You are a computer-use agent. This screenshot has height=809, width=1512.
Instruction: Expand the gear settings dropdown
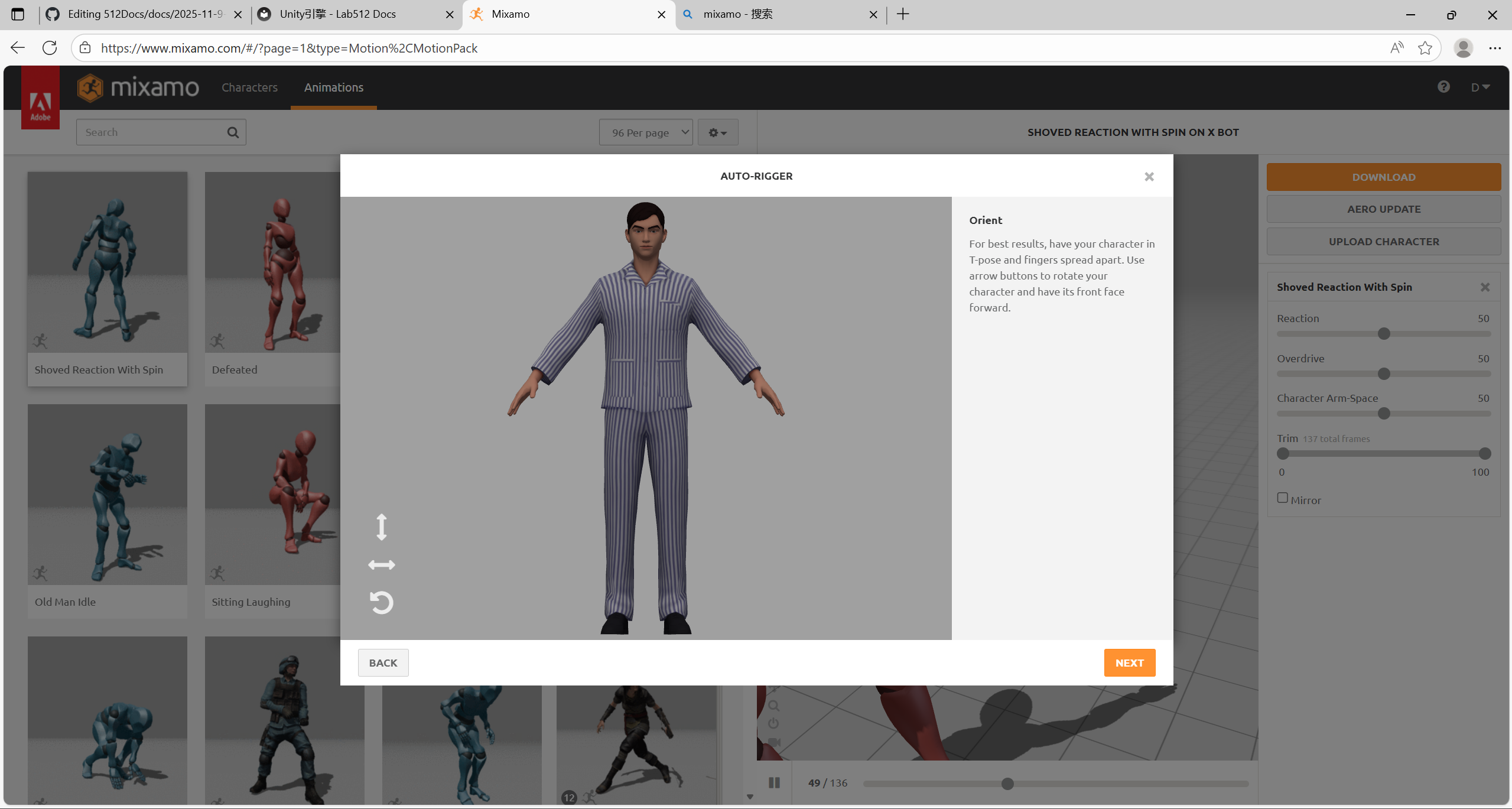pyautogui.click(x=717, y=132)
